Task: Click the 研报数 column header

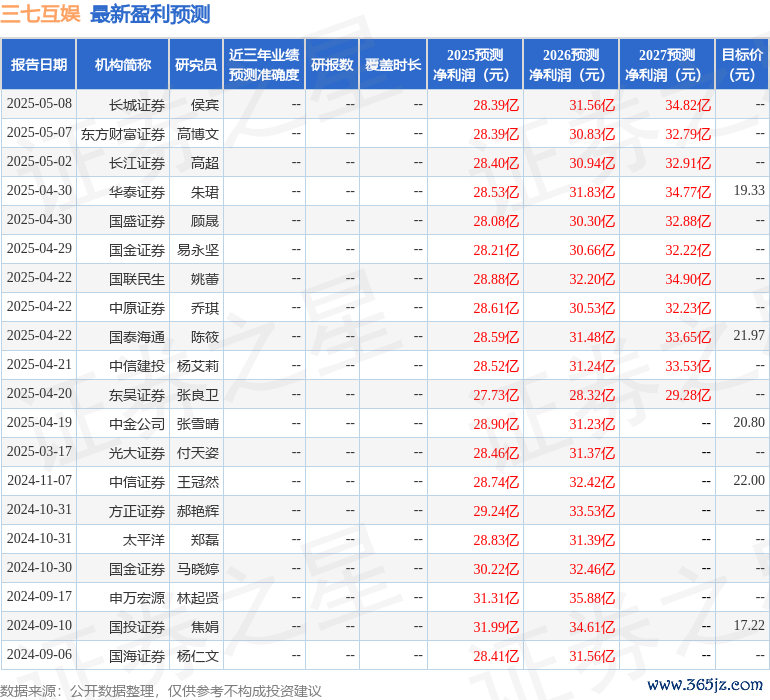Action: tap(332, 64)
